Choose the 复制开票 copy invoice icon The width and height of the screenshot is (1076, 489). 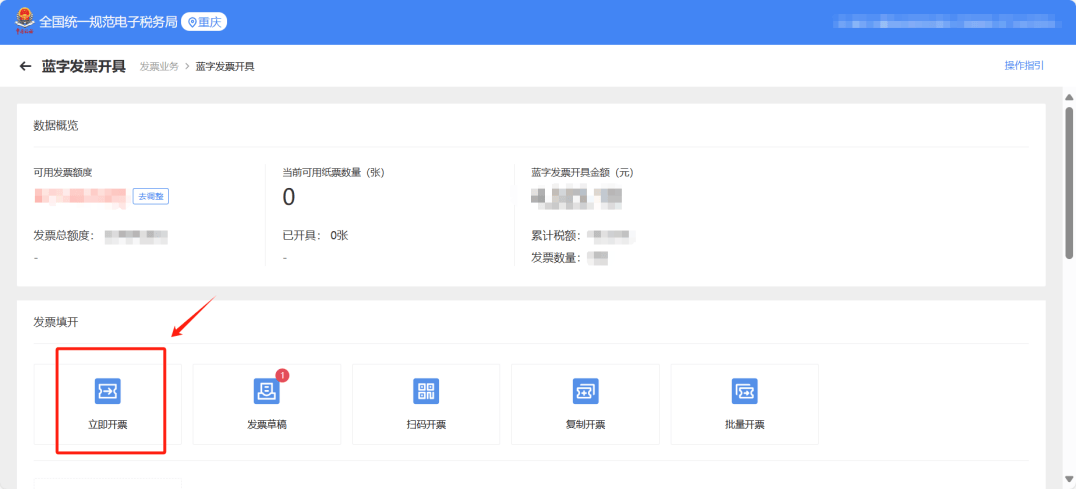[585, 391]
